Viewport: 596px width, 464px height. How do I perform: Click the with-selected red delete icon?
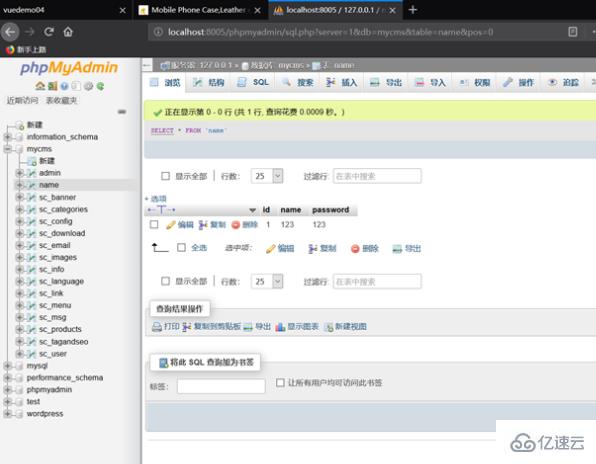click(355, 249)
